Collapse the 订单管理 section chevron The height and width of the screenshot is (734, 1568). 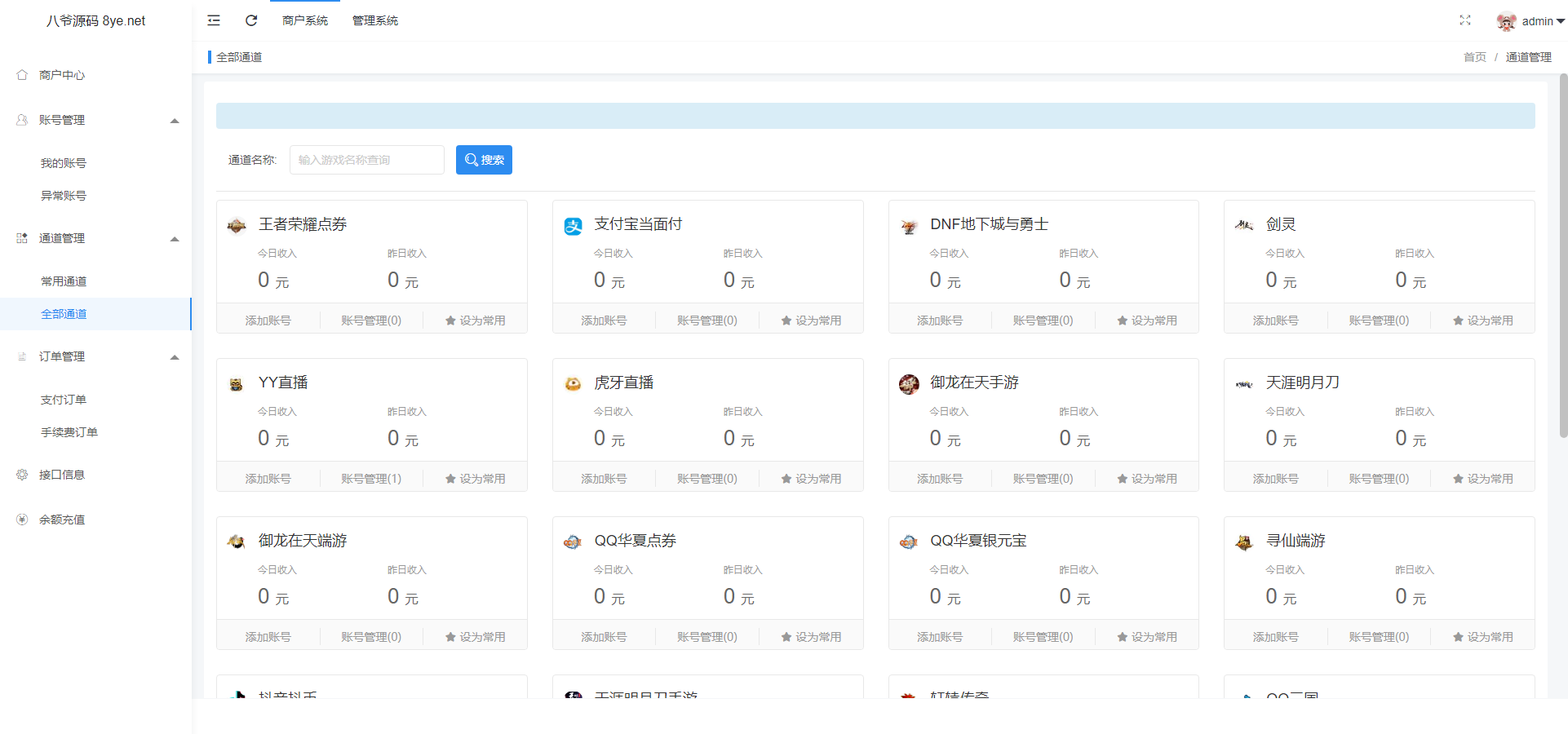point(174,356)
